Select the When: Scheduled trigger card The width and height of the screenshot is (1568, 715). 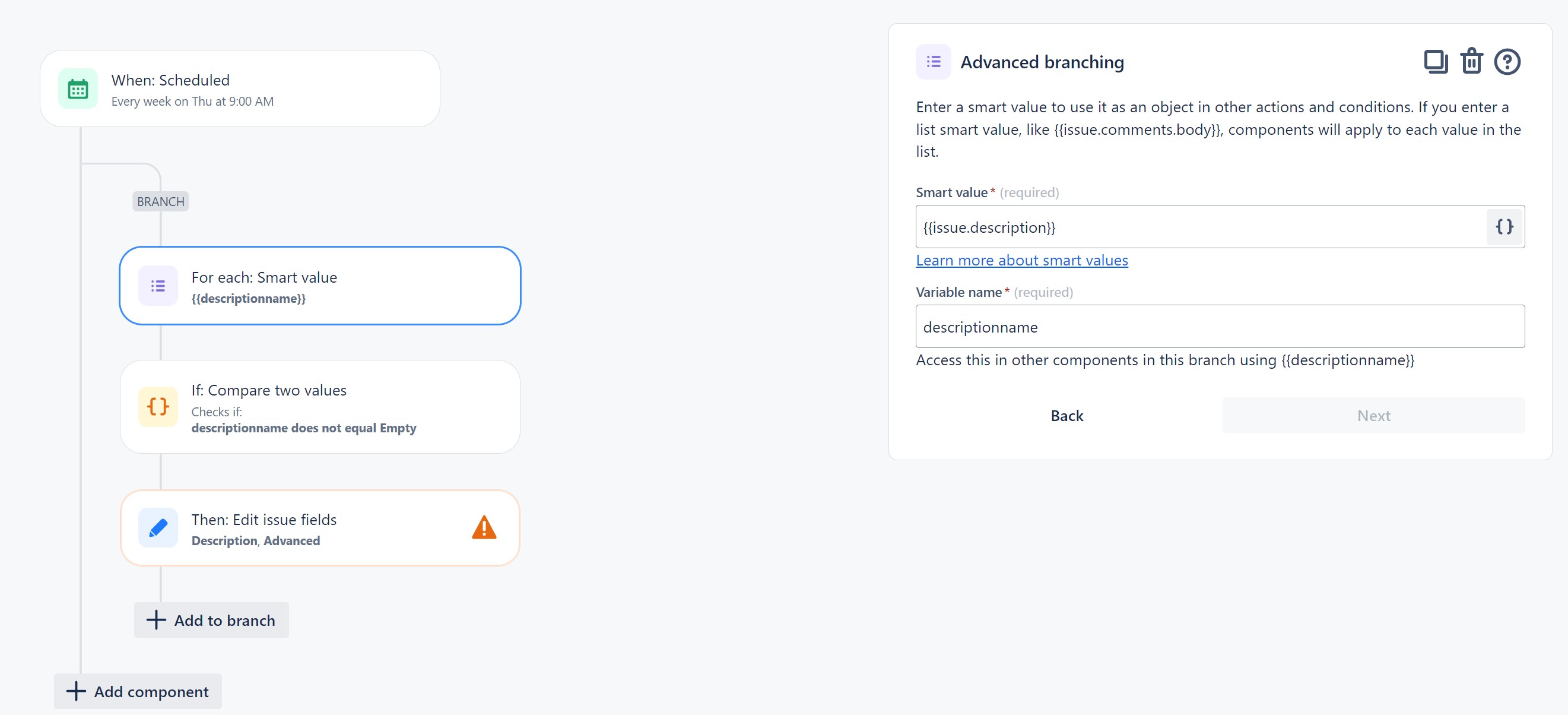click(240, 89)
